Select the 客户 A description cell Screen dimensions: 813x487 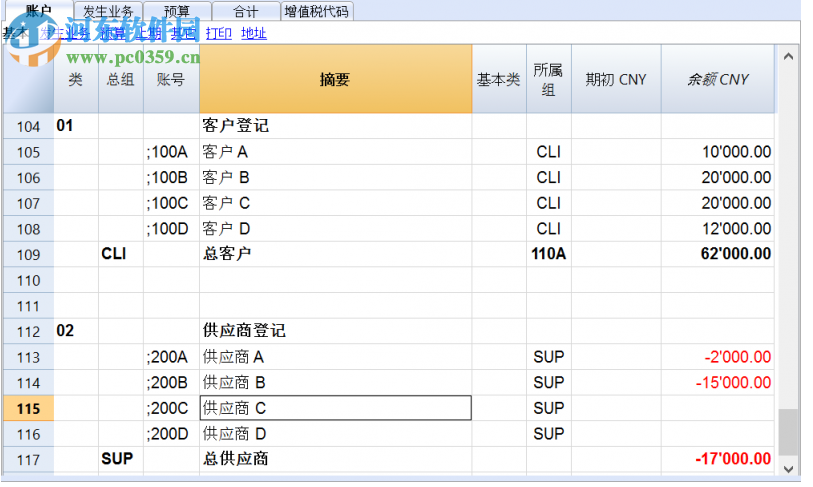[335, 152]
